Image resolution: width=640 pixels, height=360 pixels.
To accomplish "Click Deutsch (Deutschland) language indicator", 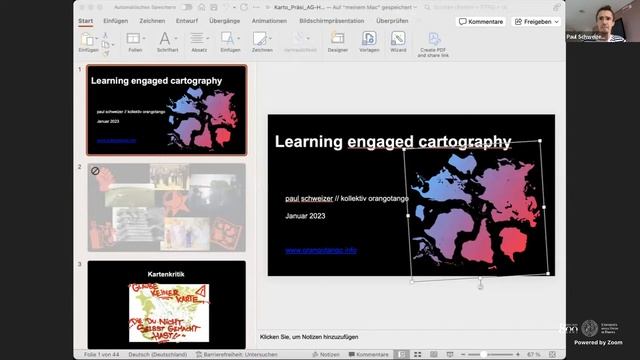I will click(x=158, y=355).
